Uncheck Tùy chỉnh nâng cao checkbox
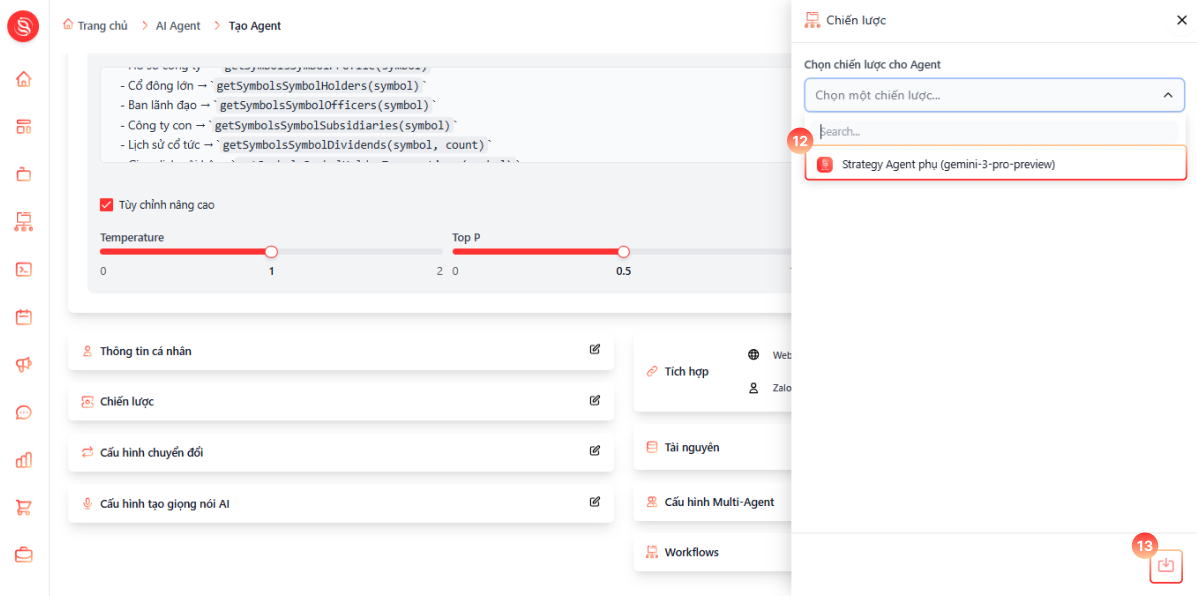Image resolution: width=1197 pixels, height=596 pixels. point(106,205)
